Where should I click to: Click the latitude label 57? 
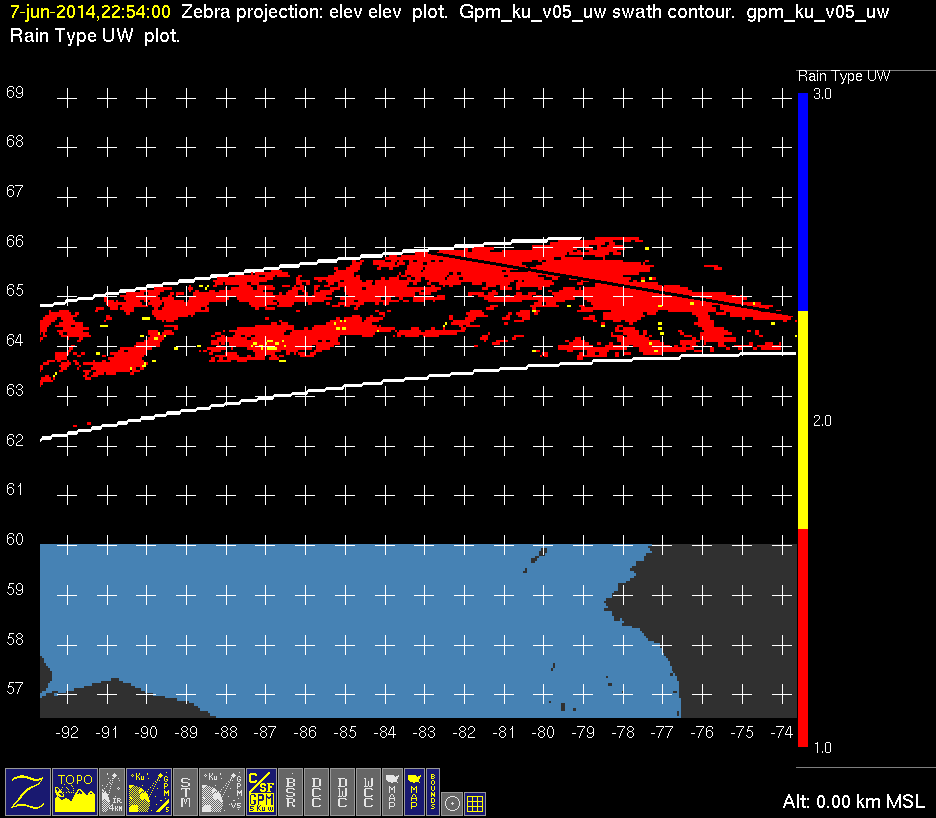pyautogui.click(x=15, y=688)
